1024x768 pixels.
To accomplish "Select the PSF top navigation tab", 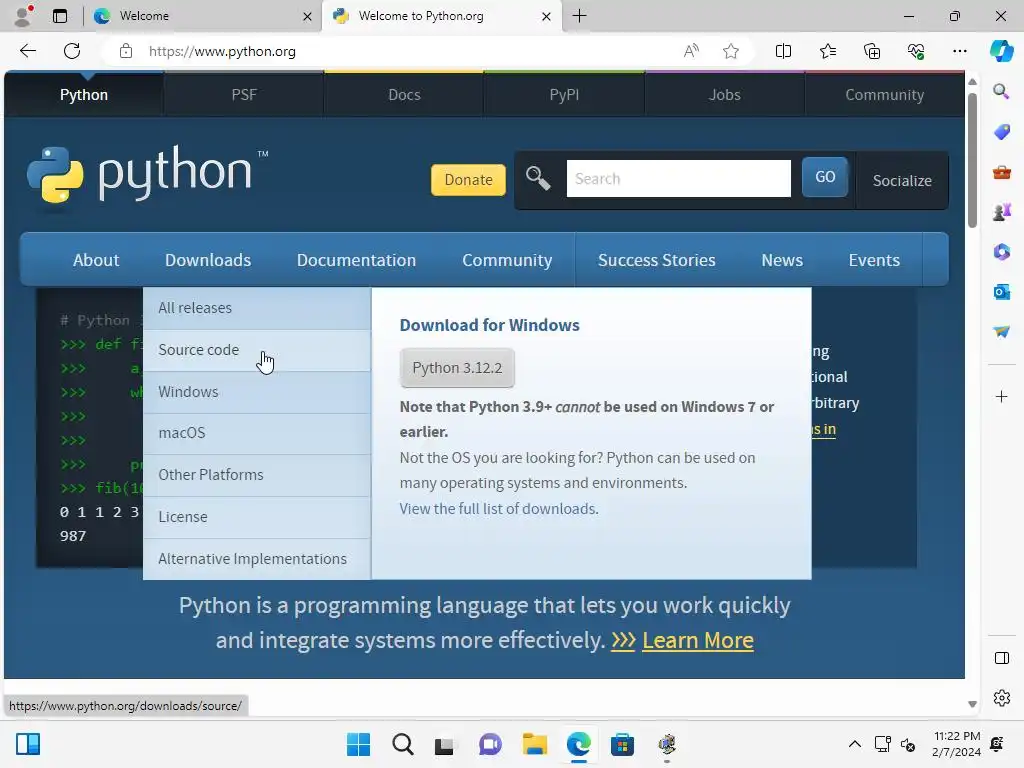I will pos(244,95).
